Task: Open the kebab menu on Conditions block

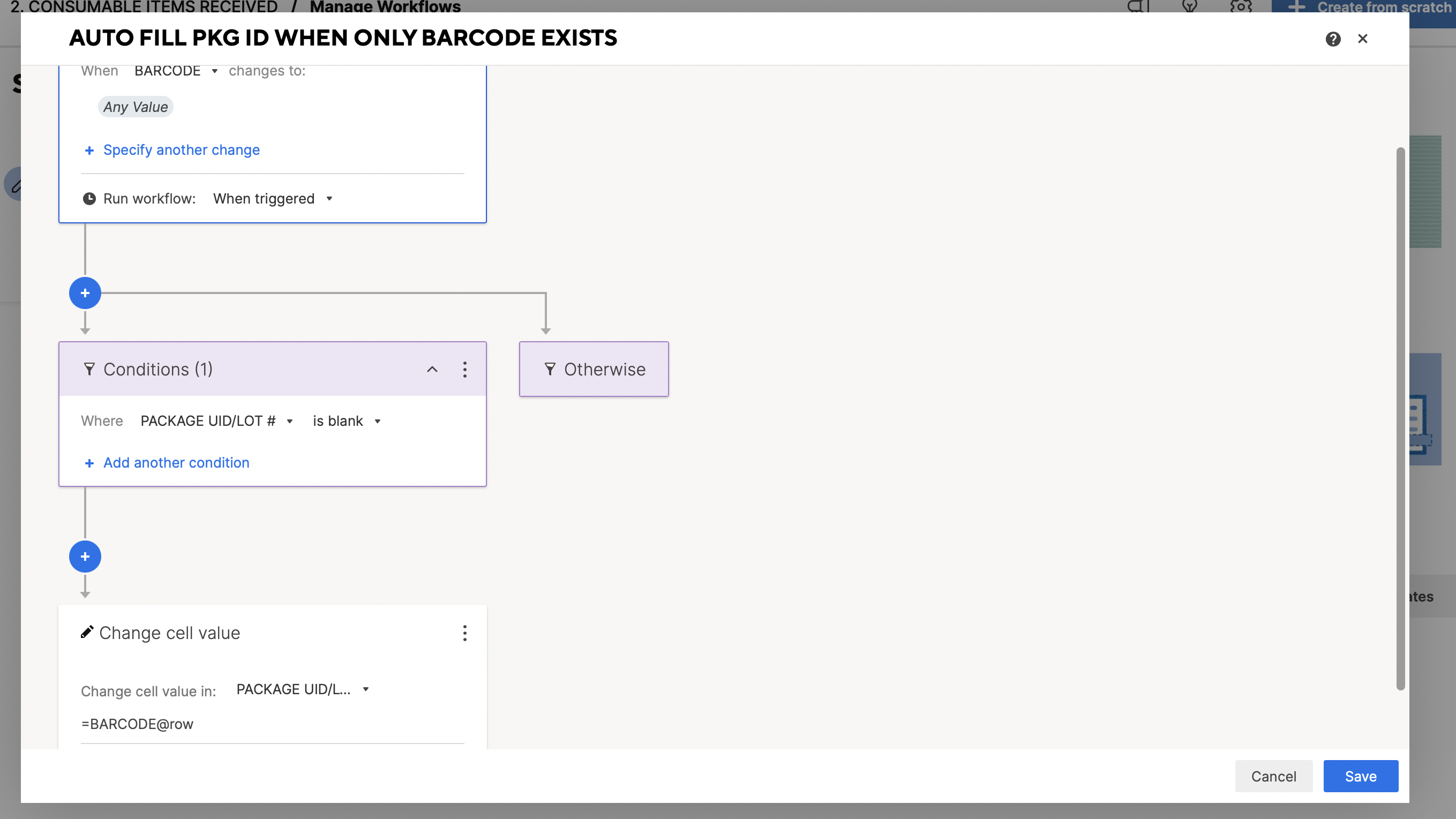Action: point(464,369)
